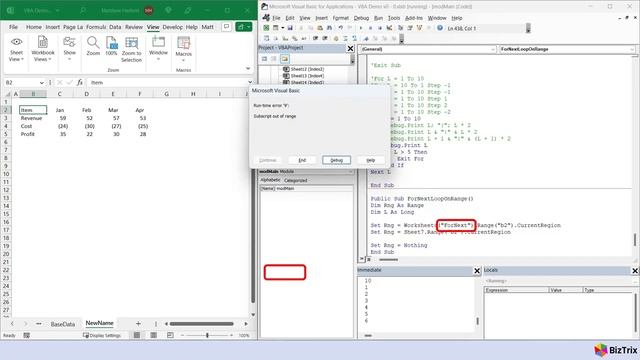Click Display Settings in Excel status bar
640x360 pixels.
point(102,336)
